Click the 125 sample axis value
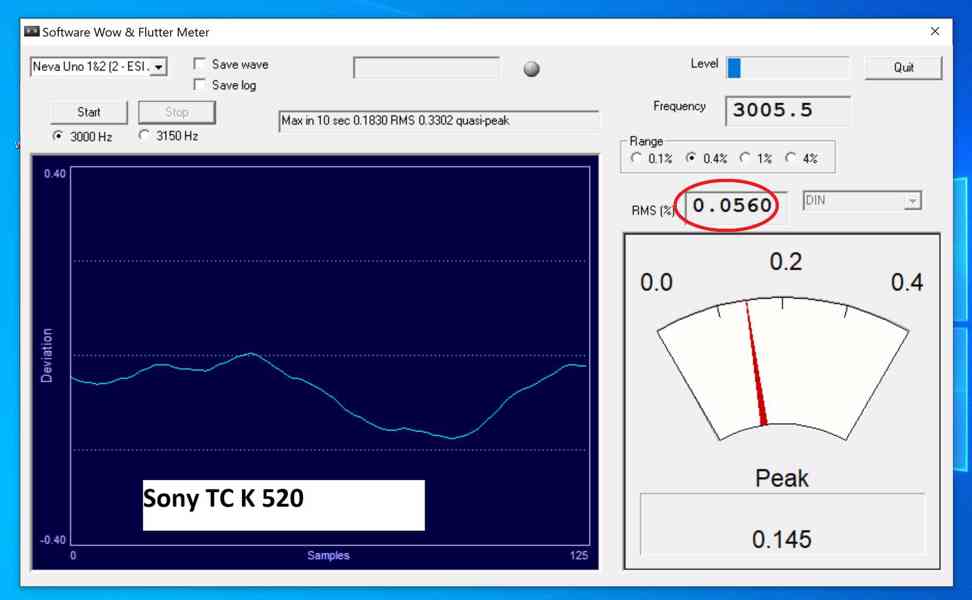 point(578,555)
